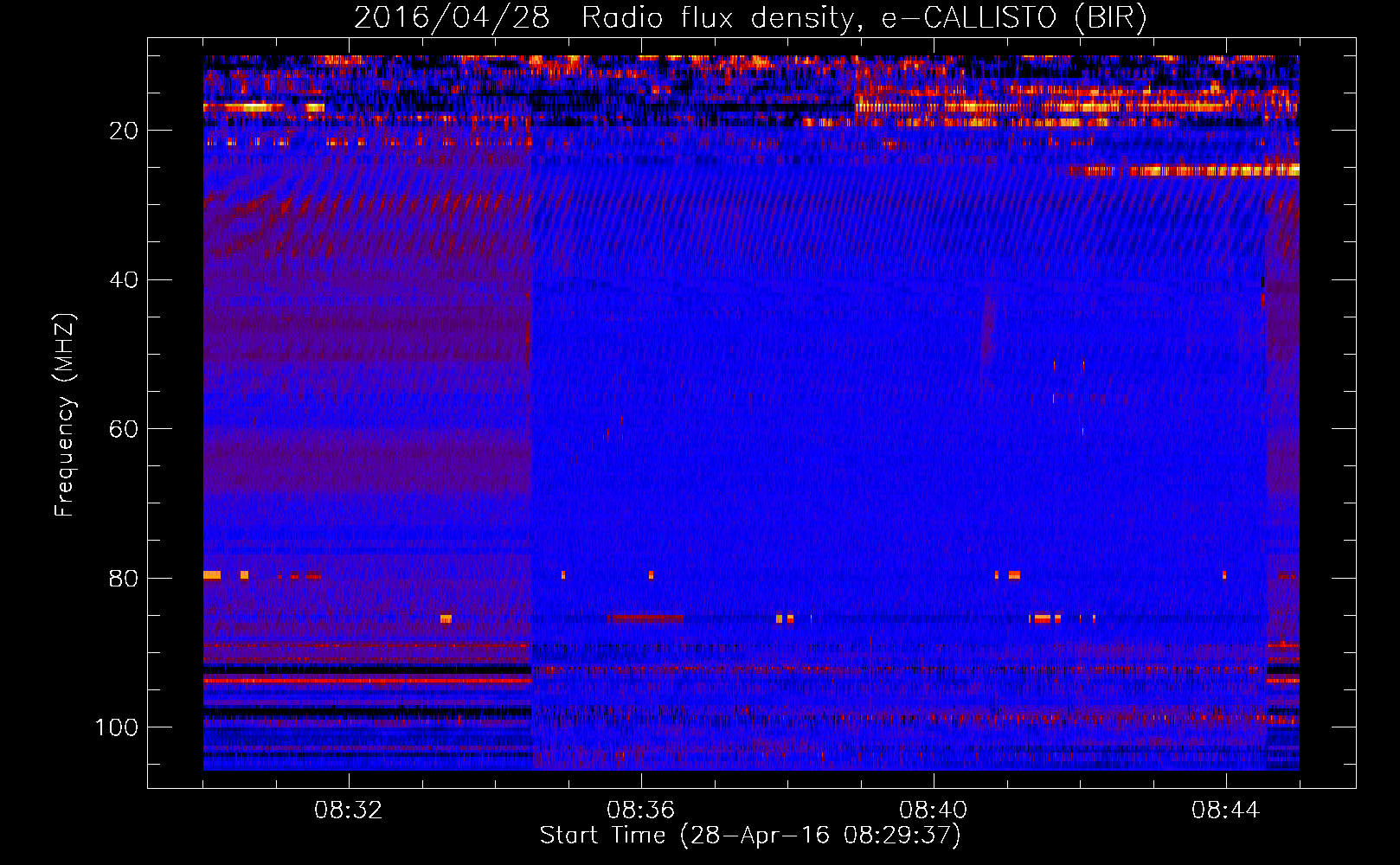
Task: Click the 08:32 time tick label
Action: tap(349, 811)
